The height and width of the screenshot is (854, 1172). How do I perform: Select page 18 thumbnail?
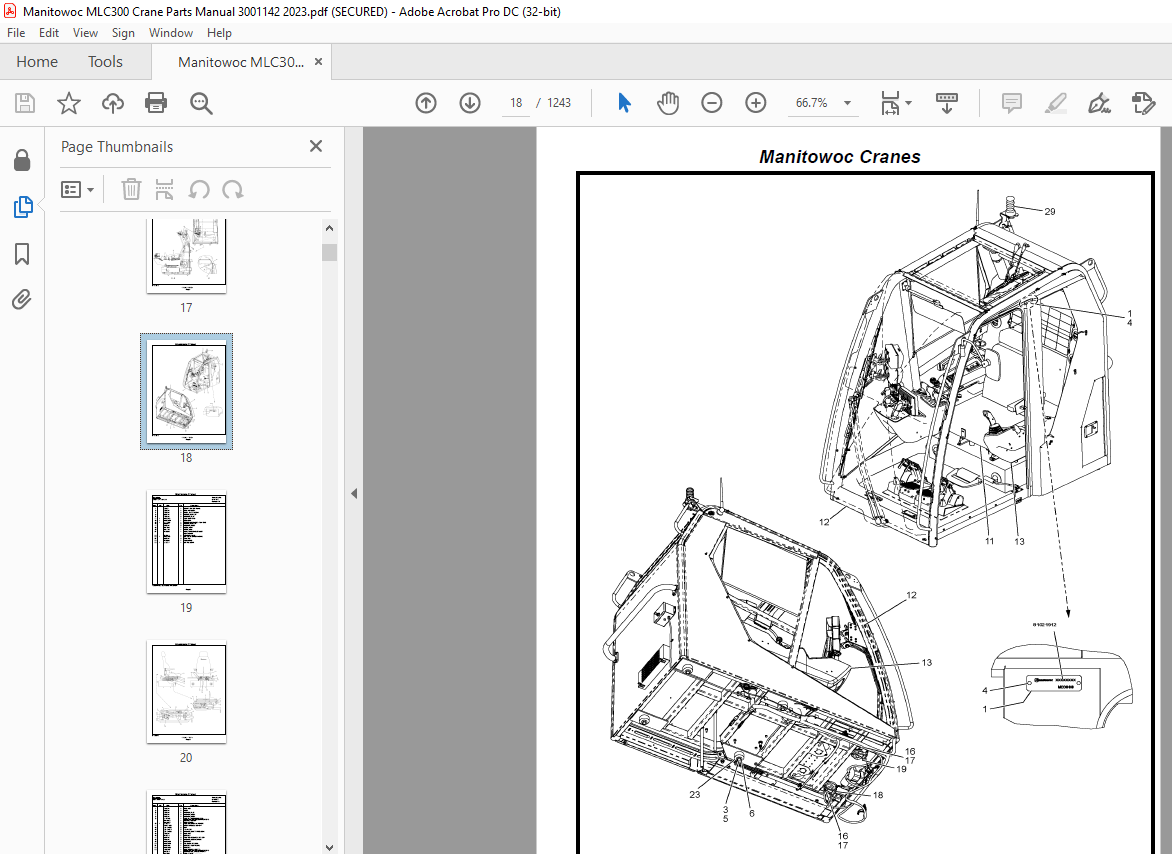(187, 392)
